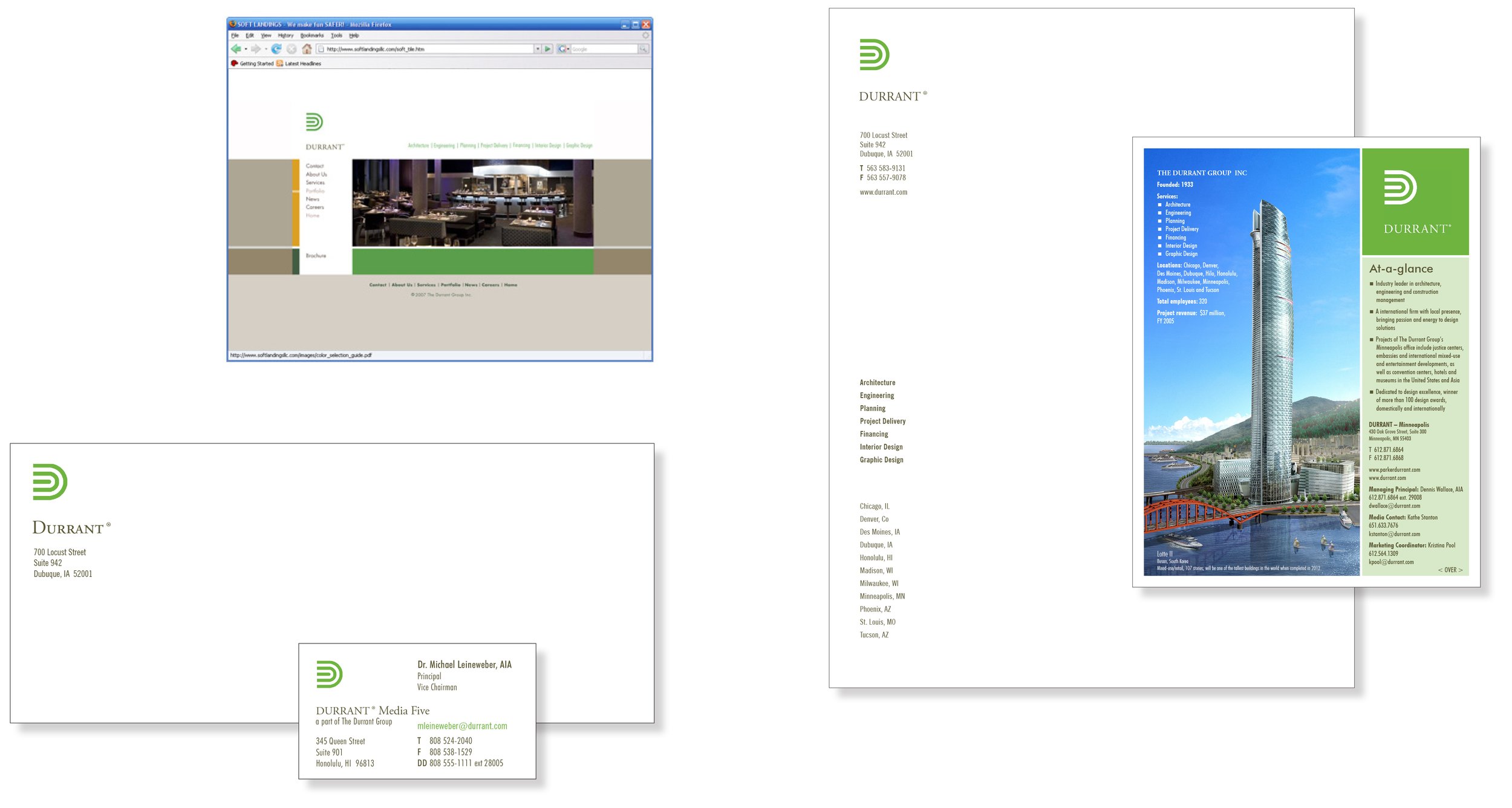This screenshot has width=1512, height=808.
Task: Click the footer Services link
Action: click(x=426, y=285)
